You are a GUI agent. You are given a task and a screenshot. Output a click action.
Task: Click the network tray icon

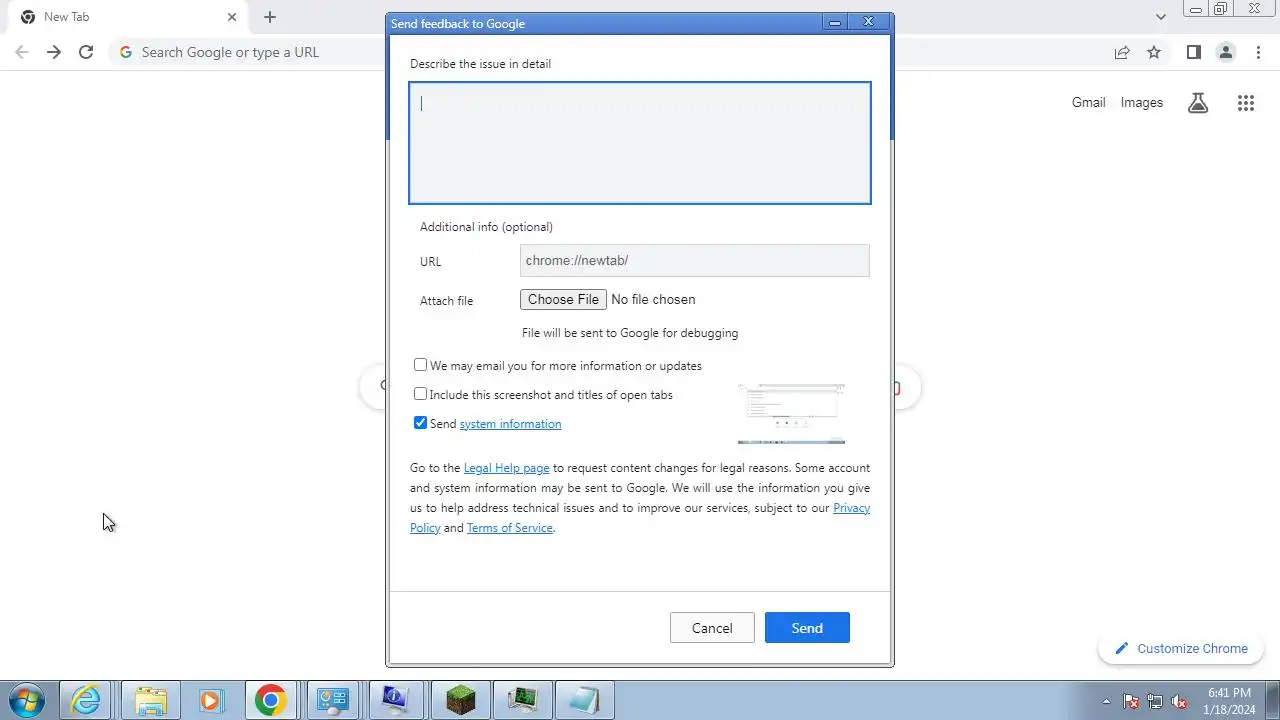coord(1155,701)
